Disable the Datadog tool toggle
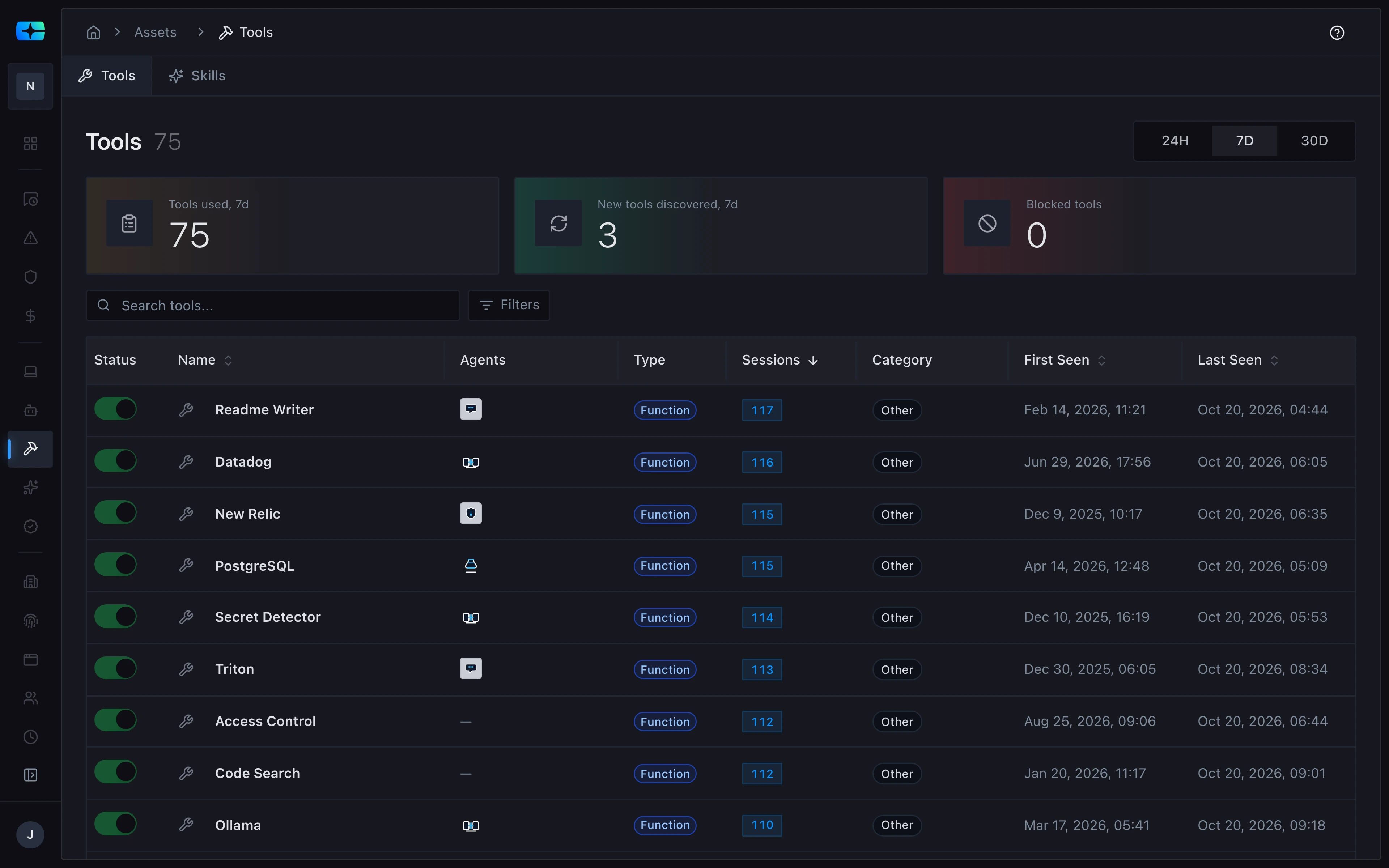This screenshot has height=868, width=1389. 115,461
